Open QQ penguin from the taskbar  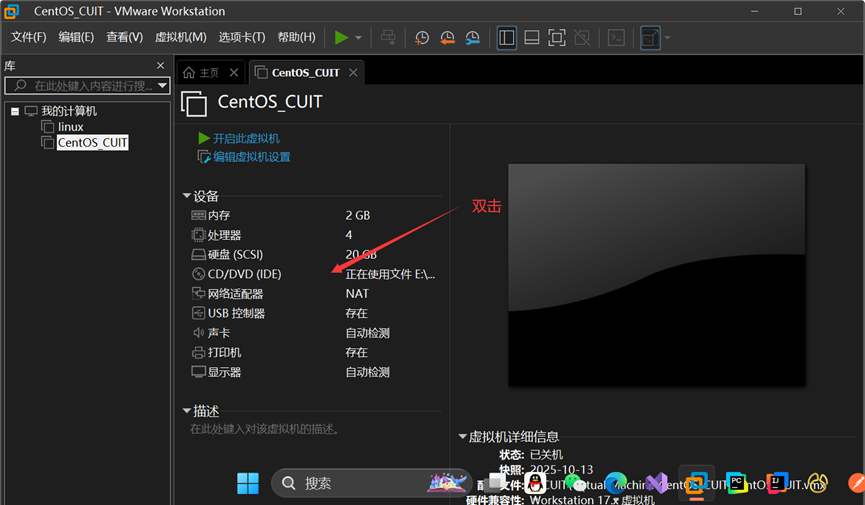coord(535,483)
